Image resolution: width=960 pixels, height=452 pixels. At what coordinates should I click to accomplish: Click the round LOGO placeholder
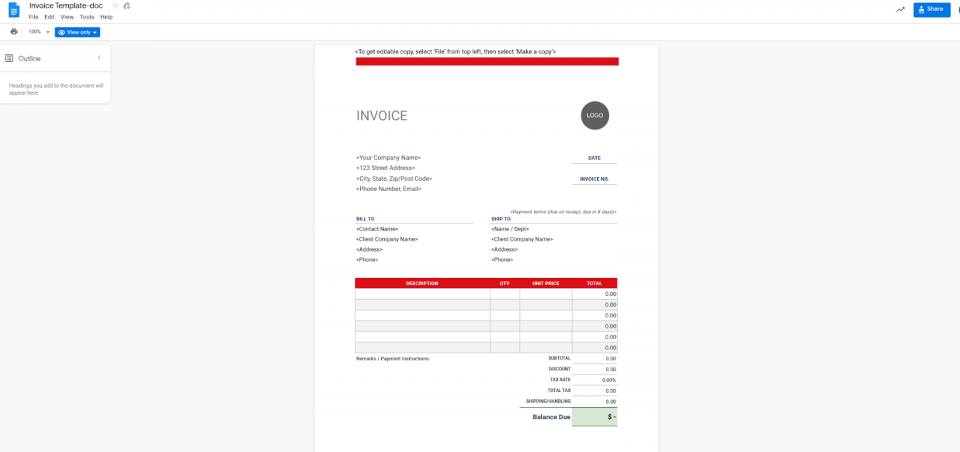coord(594,115)
